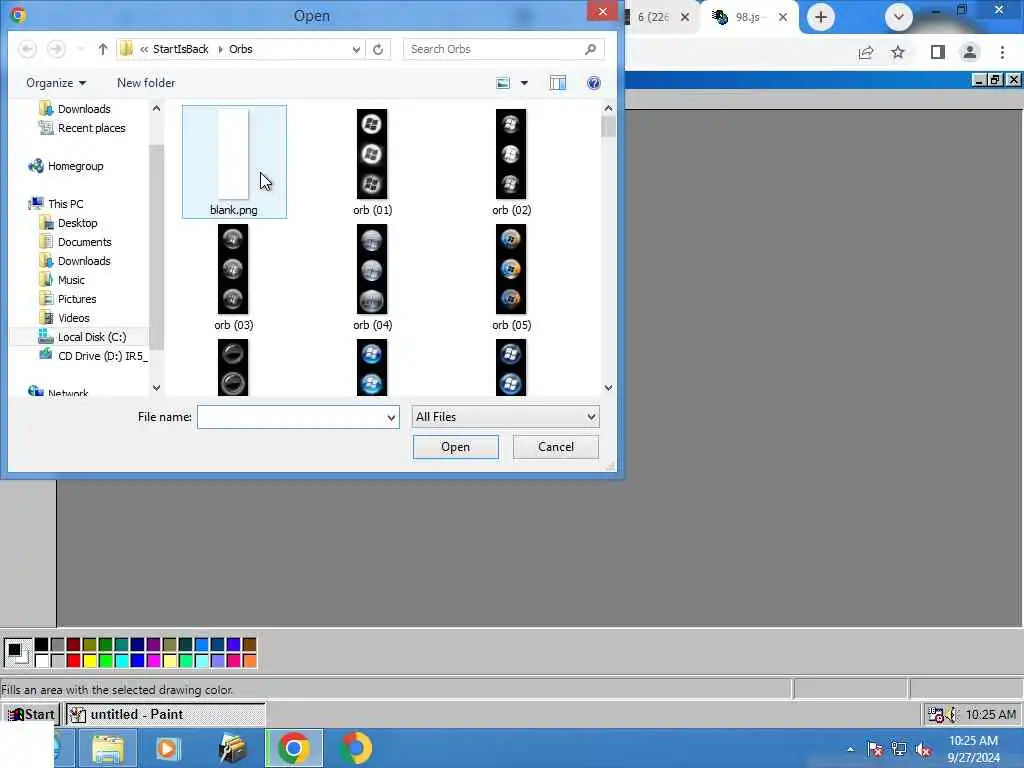Open a new Chrome tab
The height and width of the screenshot is (768, 1024).
pyautogui.click(x=821, y=17)
